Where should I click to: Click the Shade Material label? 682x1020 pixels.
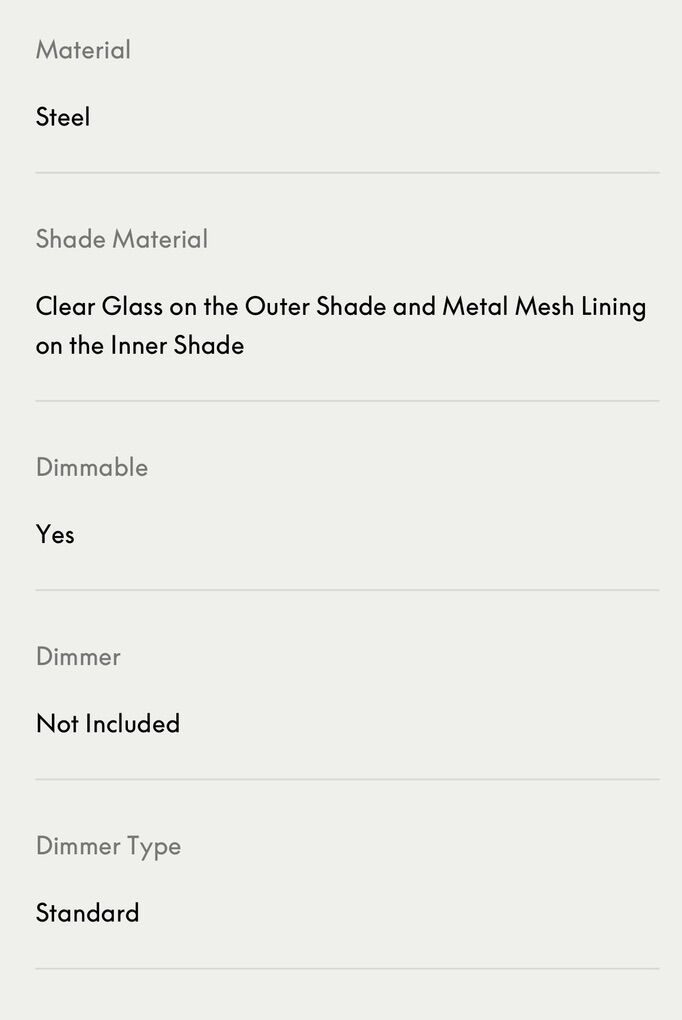tap(122, 239)
